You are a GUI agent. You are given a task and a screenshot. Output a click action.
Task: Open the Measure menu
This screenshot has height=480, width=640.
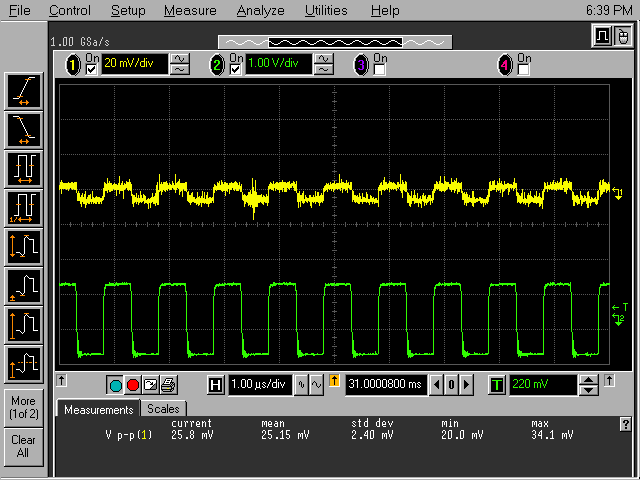point(190,11)
